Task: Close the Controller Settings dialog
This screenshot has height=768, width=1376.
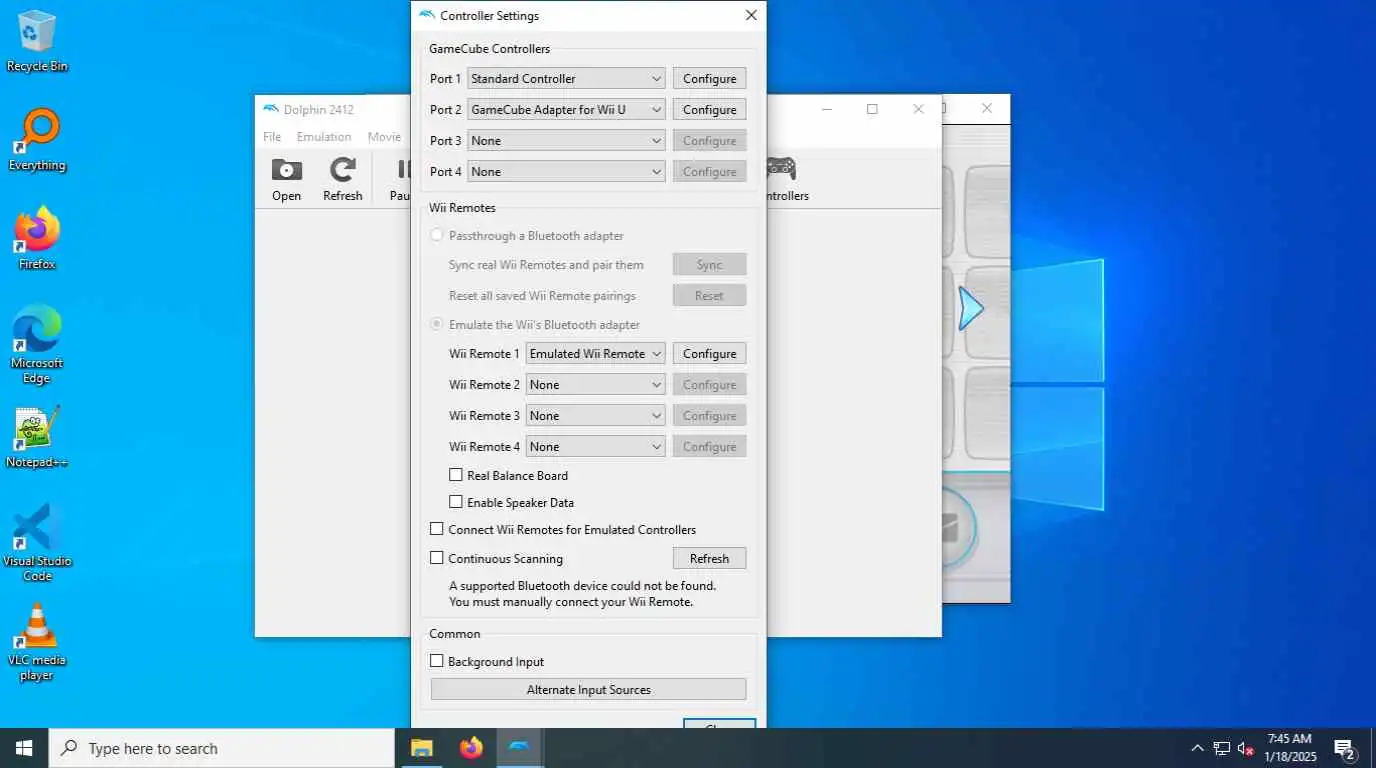Action: [x=751, y=15]
